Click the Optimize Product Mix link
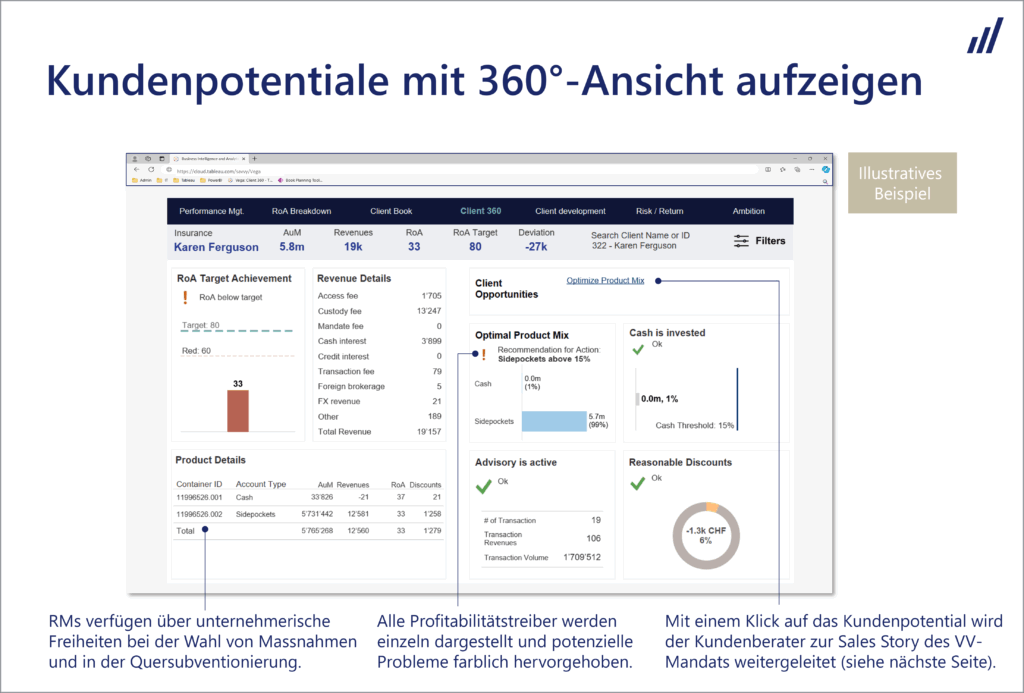Screen dimensions: 1024x693 pyautogui.click(x=605, y=281)
